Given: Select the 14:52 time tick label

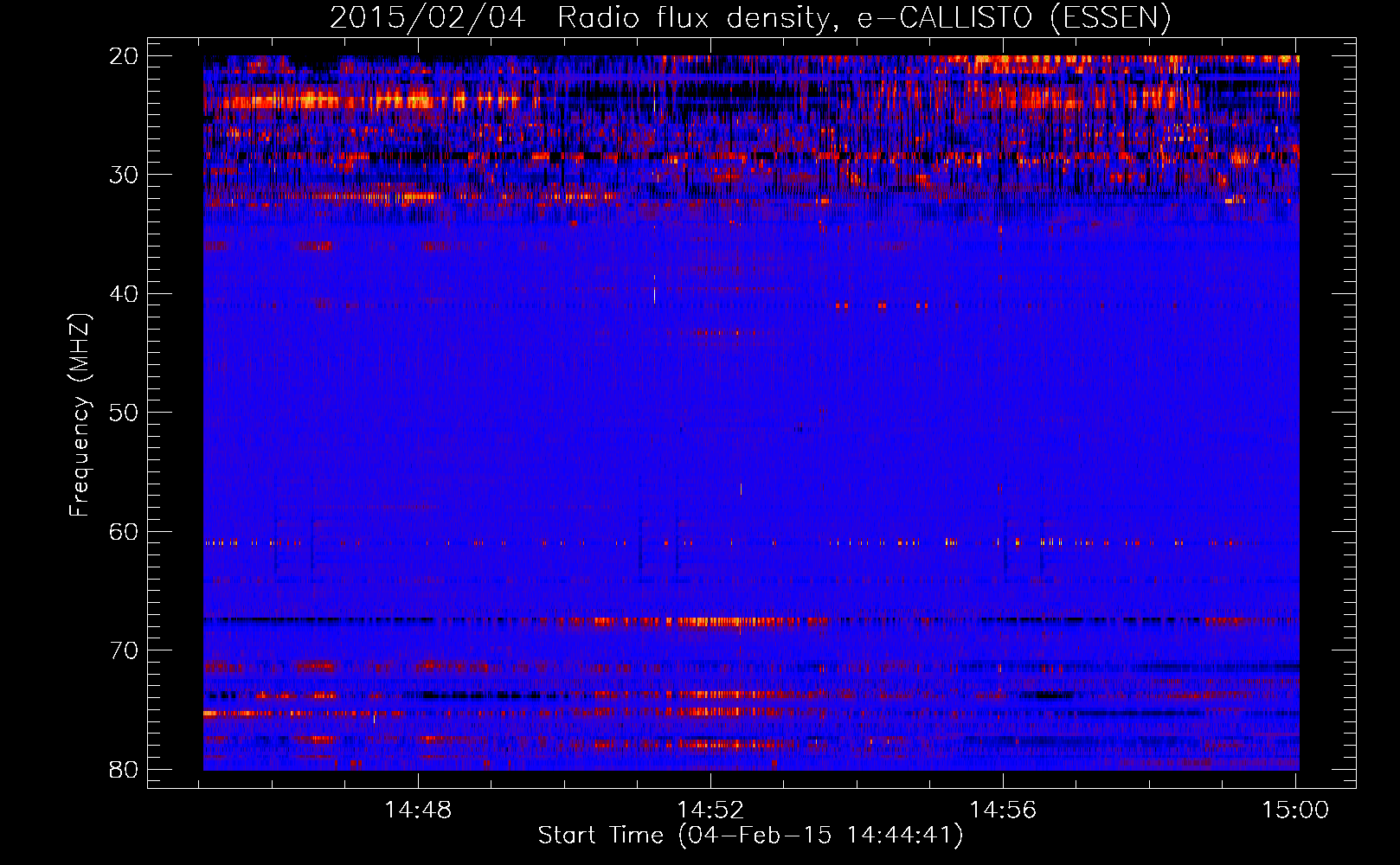Looking at the screenshot, I should tap(710, 811).
